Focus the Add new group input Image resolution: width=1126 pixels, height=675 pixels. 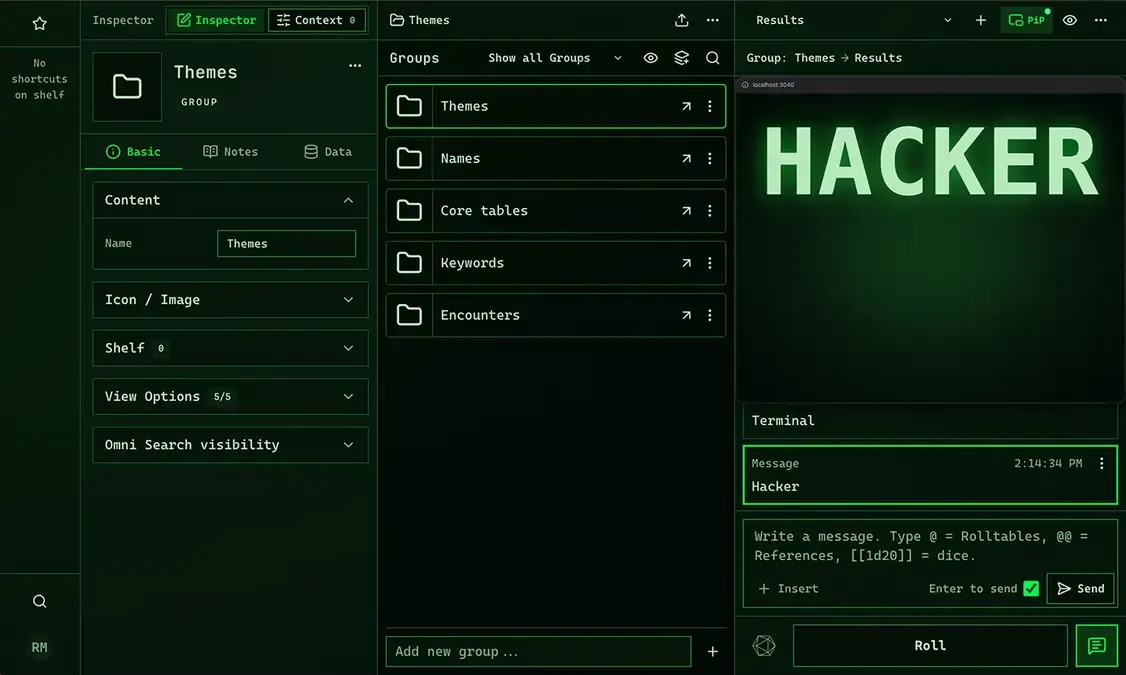[539, 651]
